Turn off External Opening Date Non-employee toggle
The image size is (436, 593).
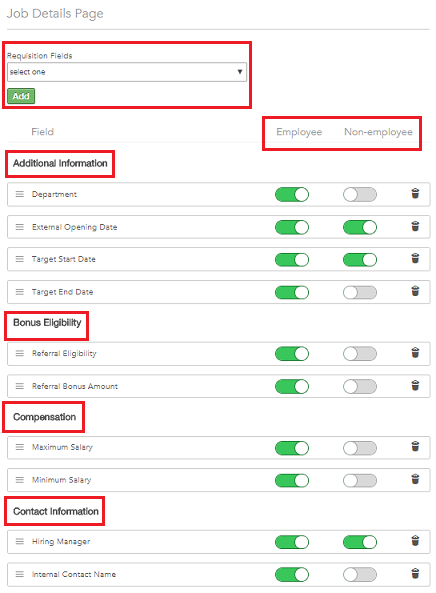(x=360, y=227)
